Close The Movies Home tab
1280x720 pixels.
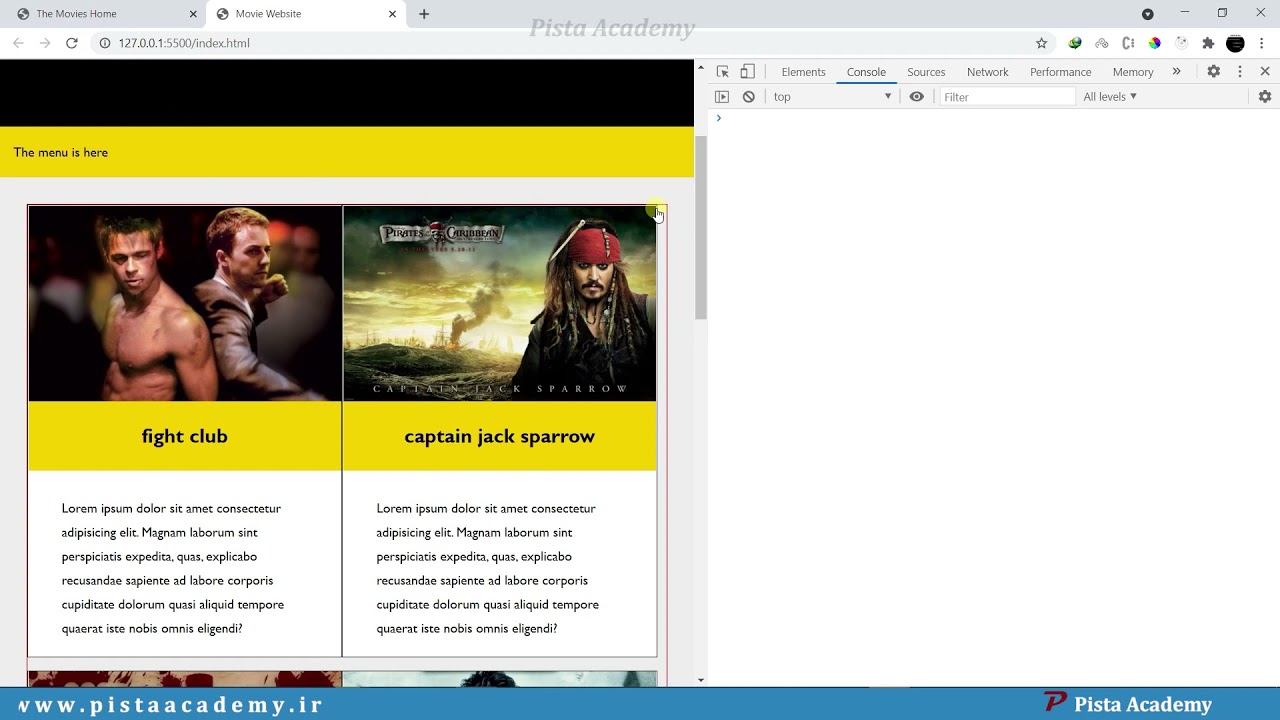[x=193, y=14]
